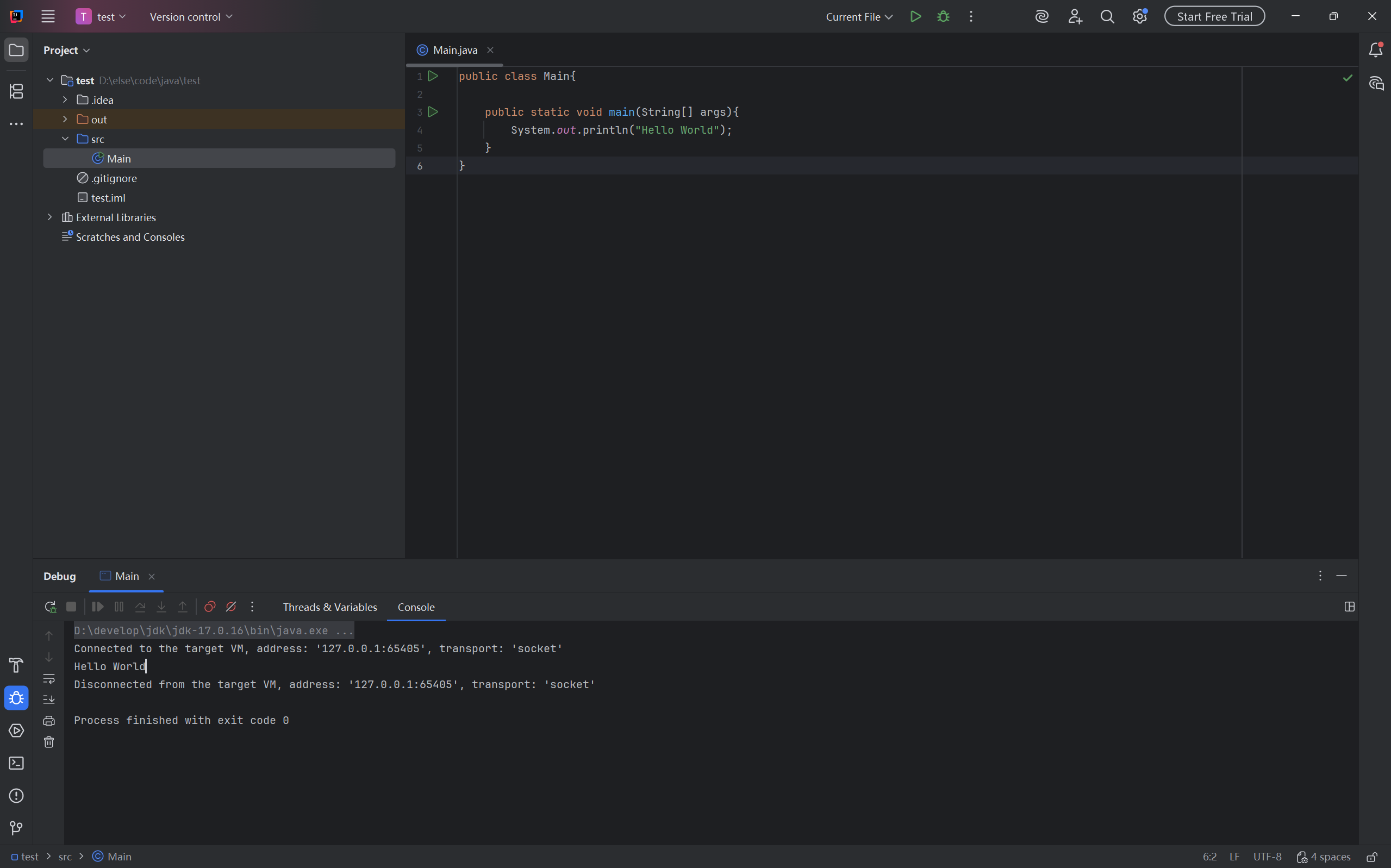Image resolution: width=1391 pixels, height=868 pixels.
Task: Open IDE settings gear icon
Action: pyautogui.click(x=1139, y=17)
